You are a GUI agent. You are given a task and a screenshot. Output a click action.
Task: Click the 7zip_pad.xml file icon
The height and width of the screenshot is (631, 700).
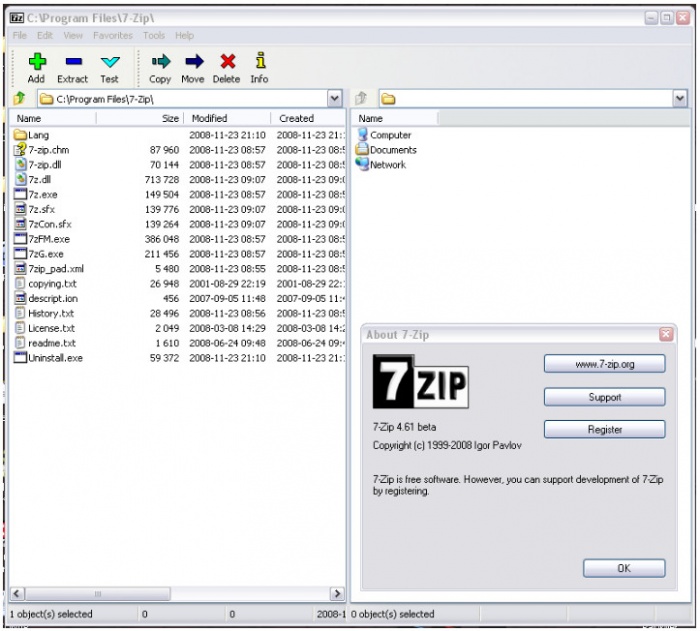click(x=20, y=268)
